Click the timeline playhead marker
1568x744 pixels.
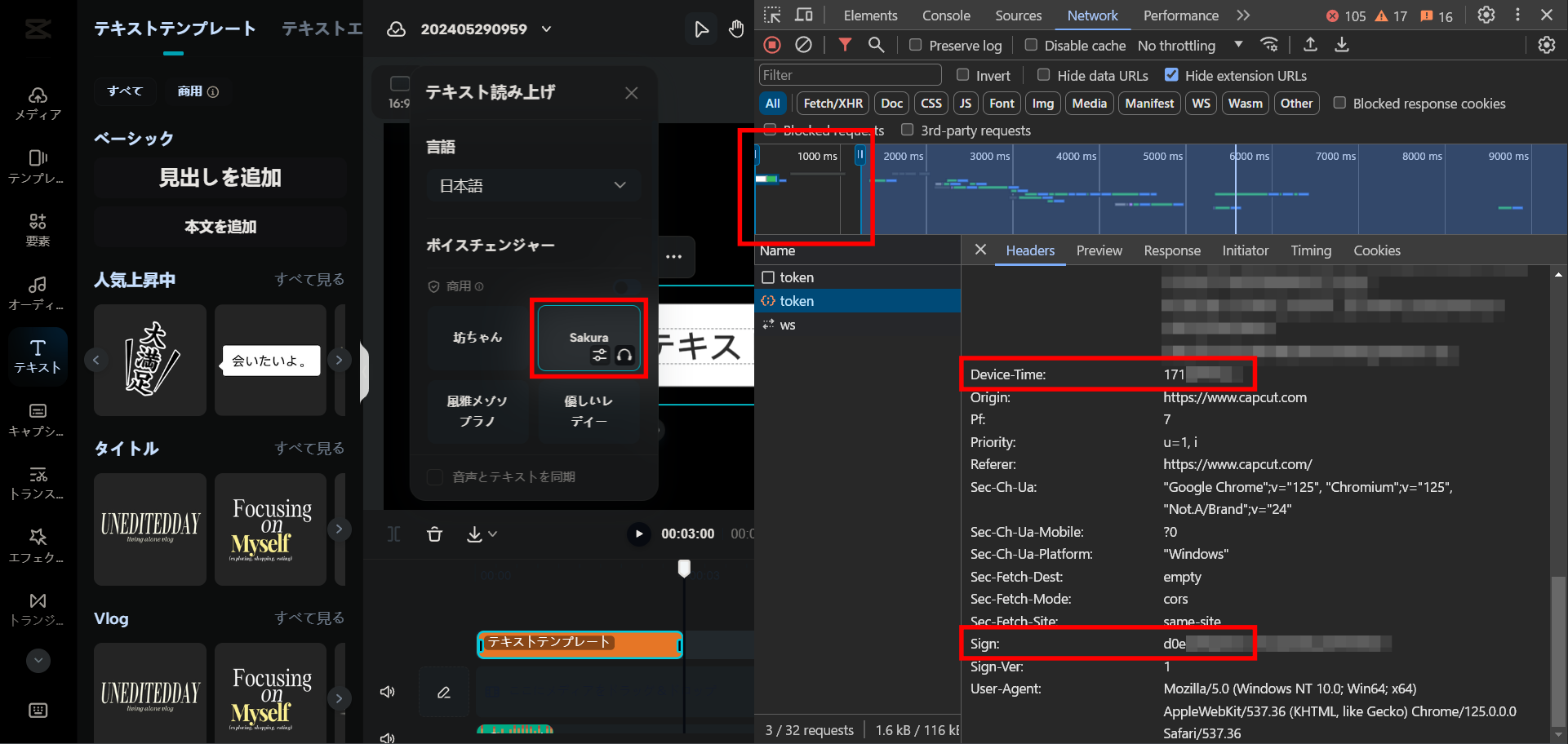coord(684,568)
